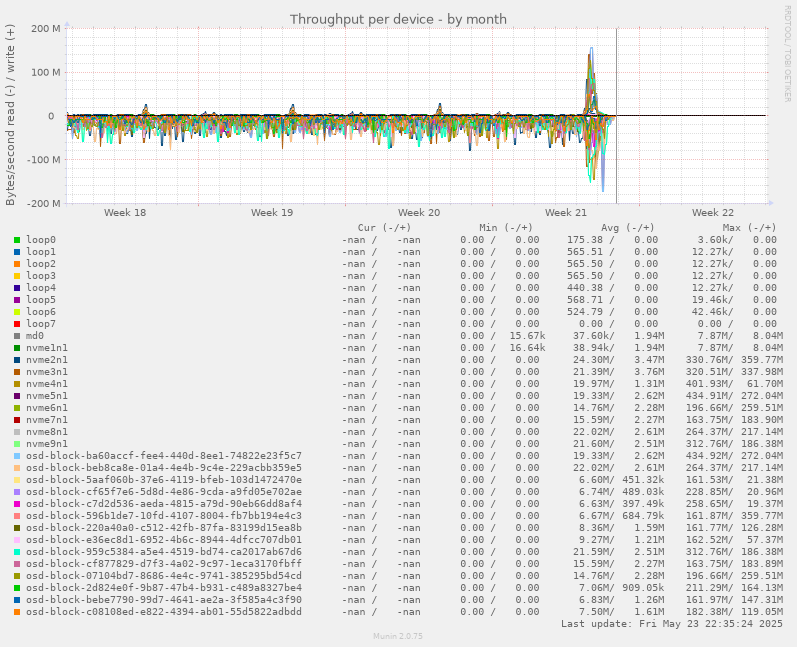The image size is (797, 647).
Task: Click the nvme2n1 device label
Action: (x=47, y=360)
